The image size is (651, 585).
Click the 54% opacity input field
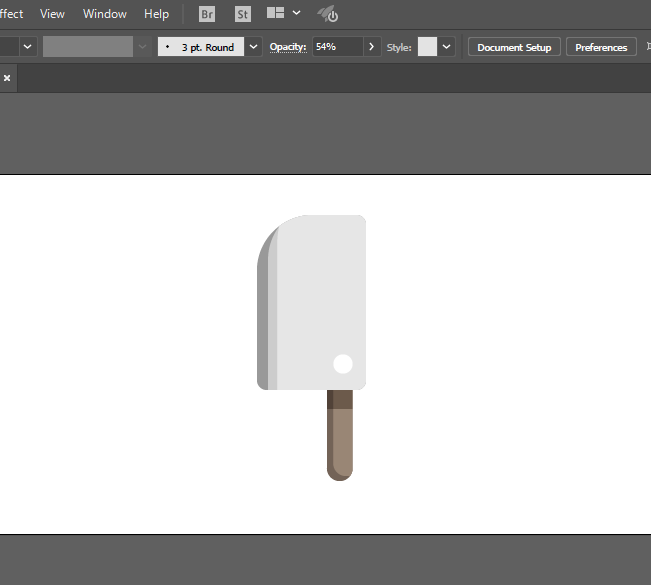pyautogui.click(x=338, y=47)
